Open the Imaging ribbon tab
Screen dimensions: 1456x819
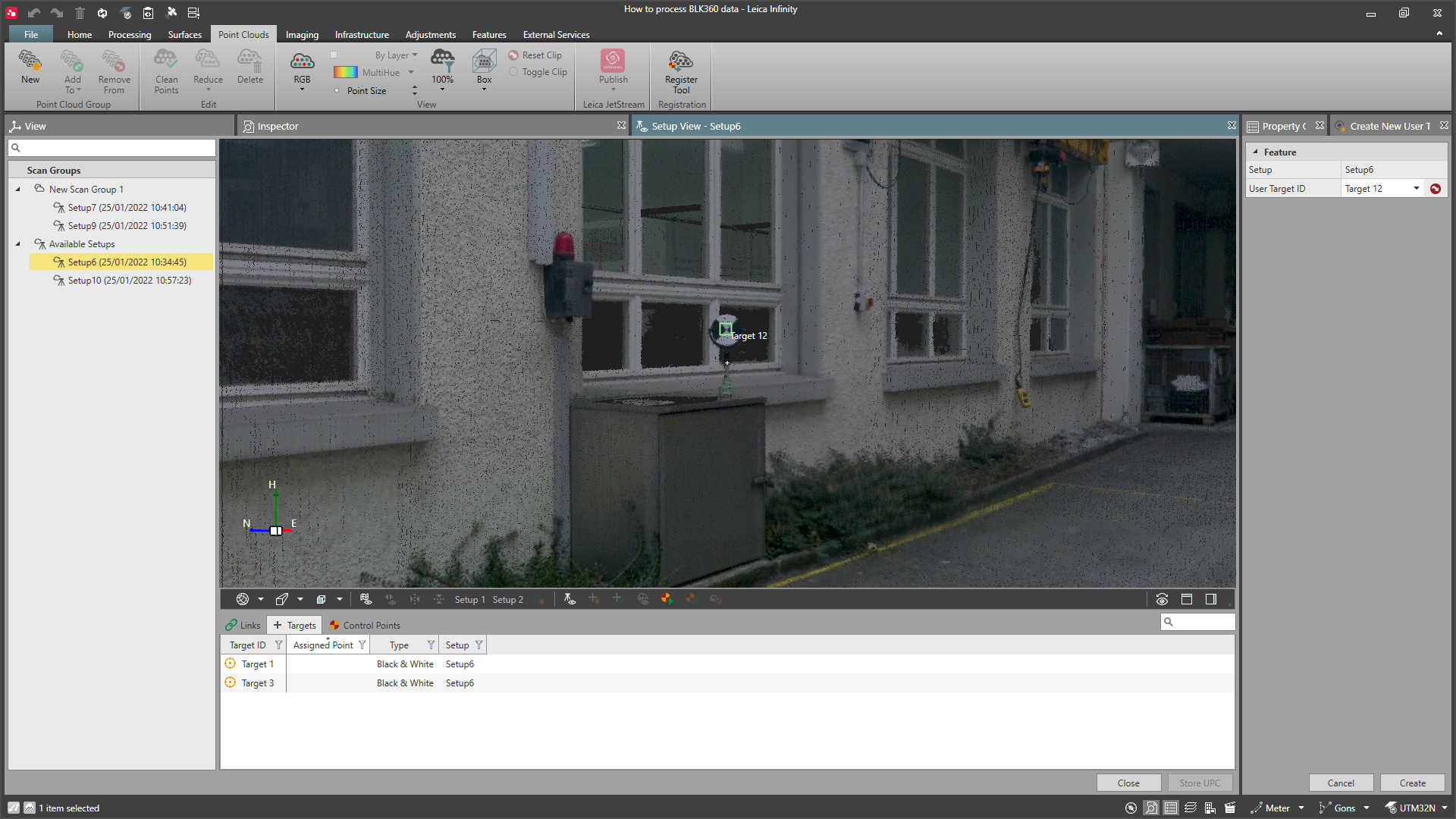[x=302, y=35]
